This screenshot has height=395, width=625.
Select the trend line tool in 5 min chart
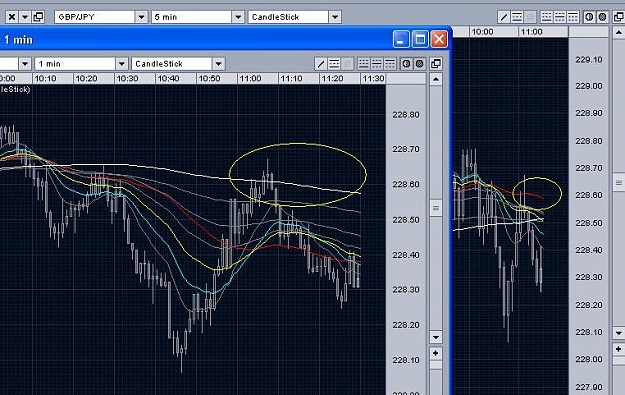click(x=504, y=17)
